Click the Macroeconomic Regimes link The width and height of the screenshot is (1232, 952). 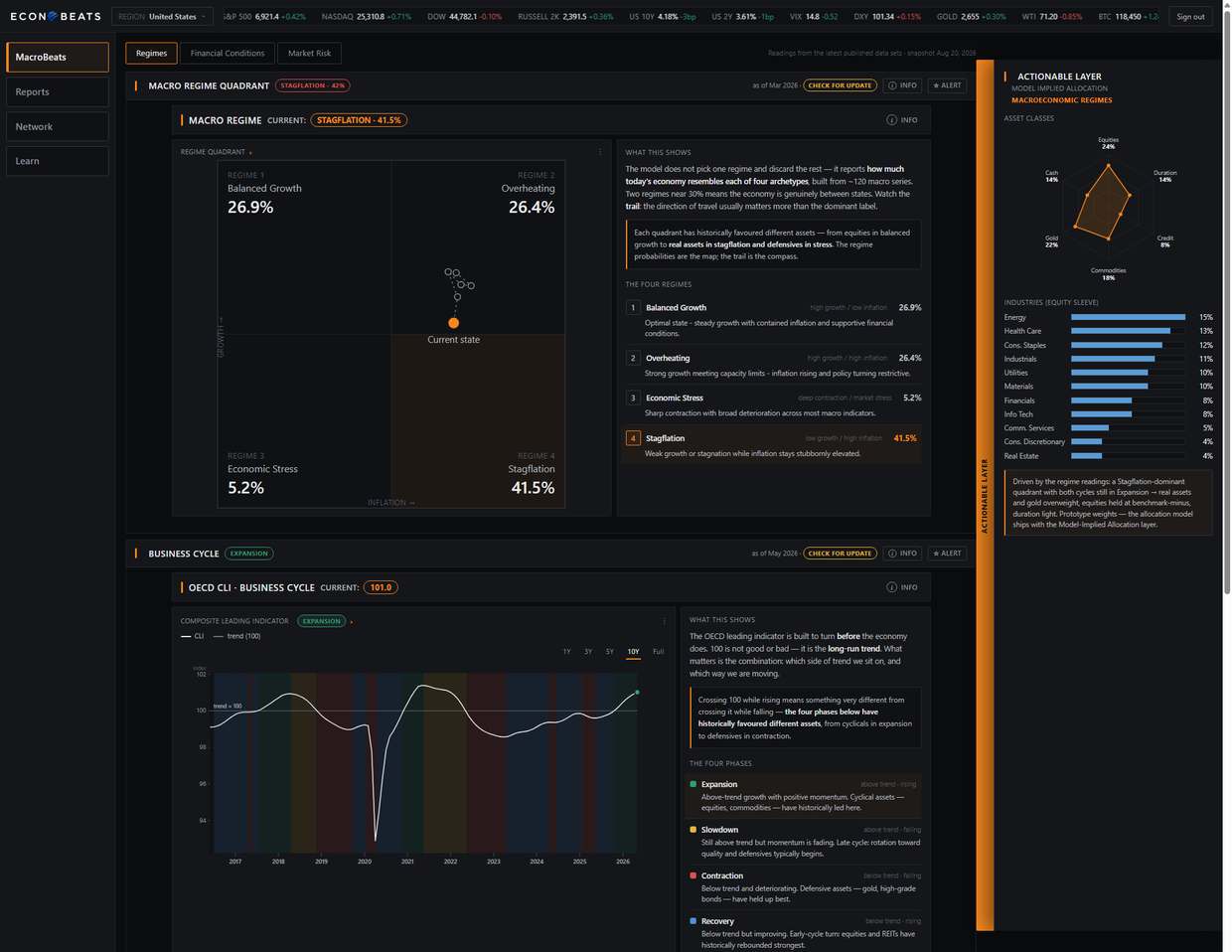click(1061, 100)
